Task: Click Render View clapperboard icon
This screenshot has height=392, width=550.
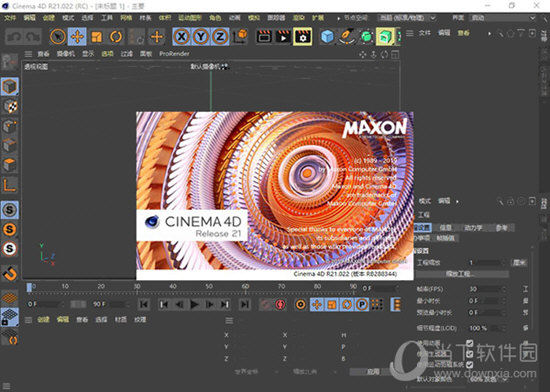Action: click(x=264, y=36)
